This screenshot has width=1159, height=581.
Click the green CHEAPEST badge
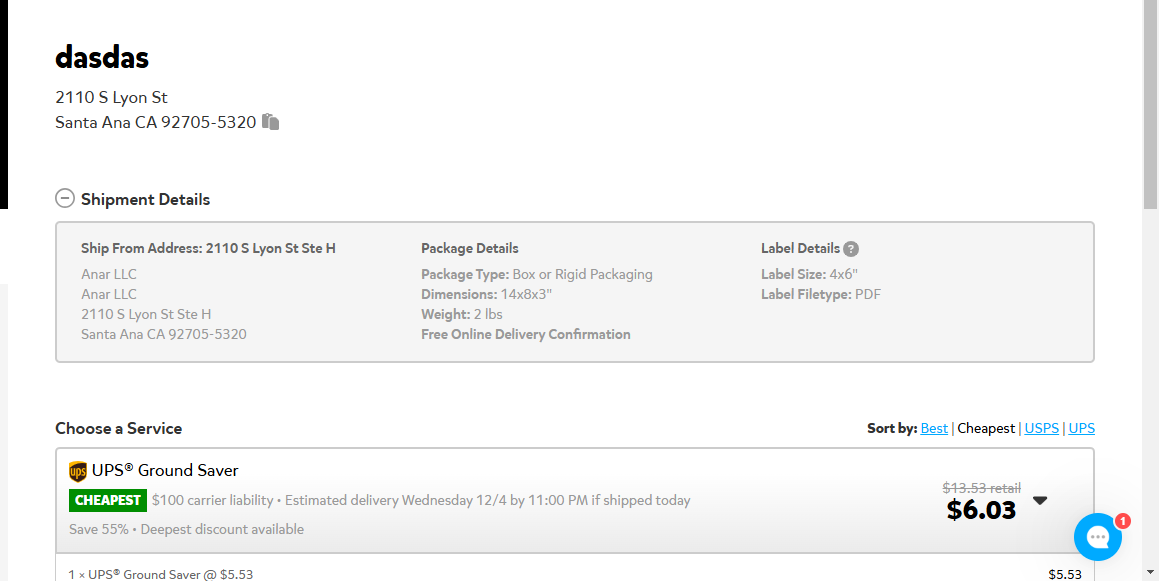coord(108,500)
